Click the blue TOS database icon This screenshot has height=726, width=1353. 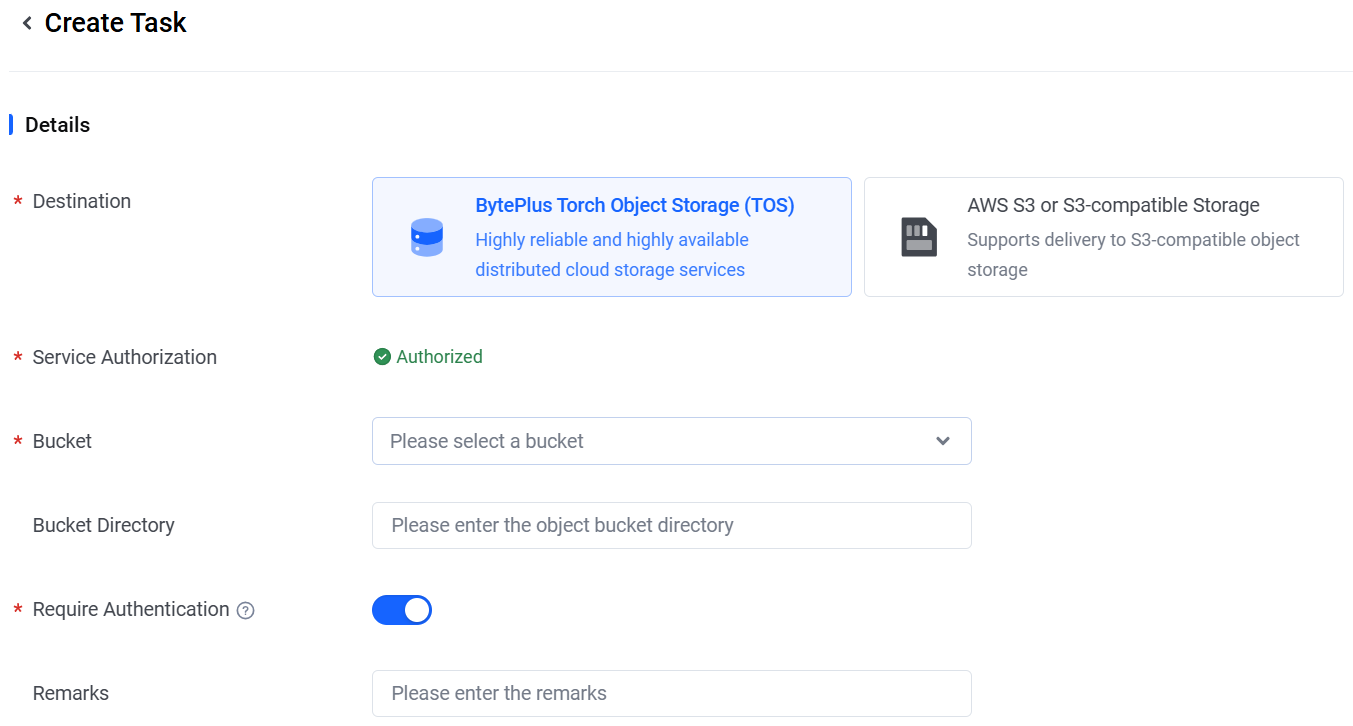[x=427, y=238]
